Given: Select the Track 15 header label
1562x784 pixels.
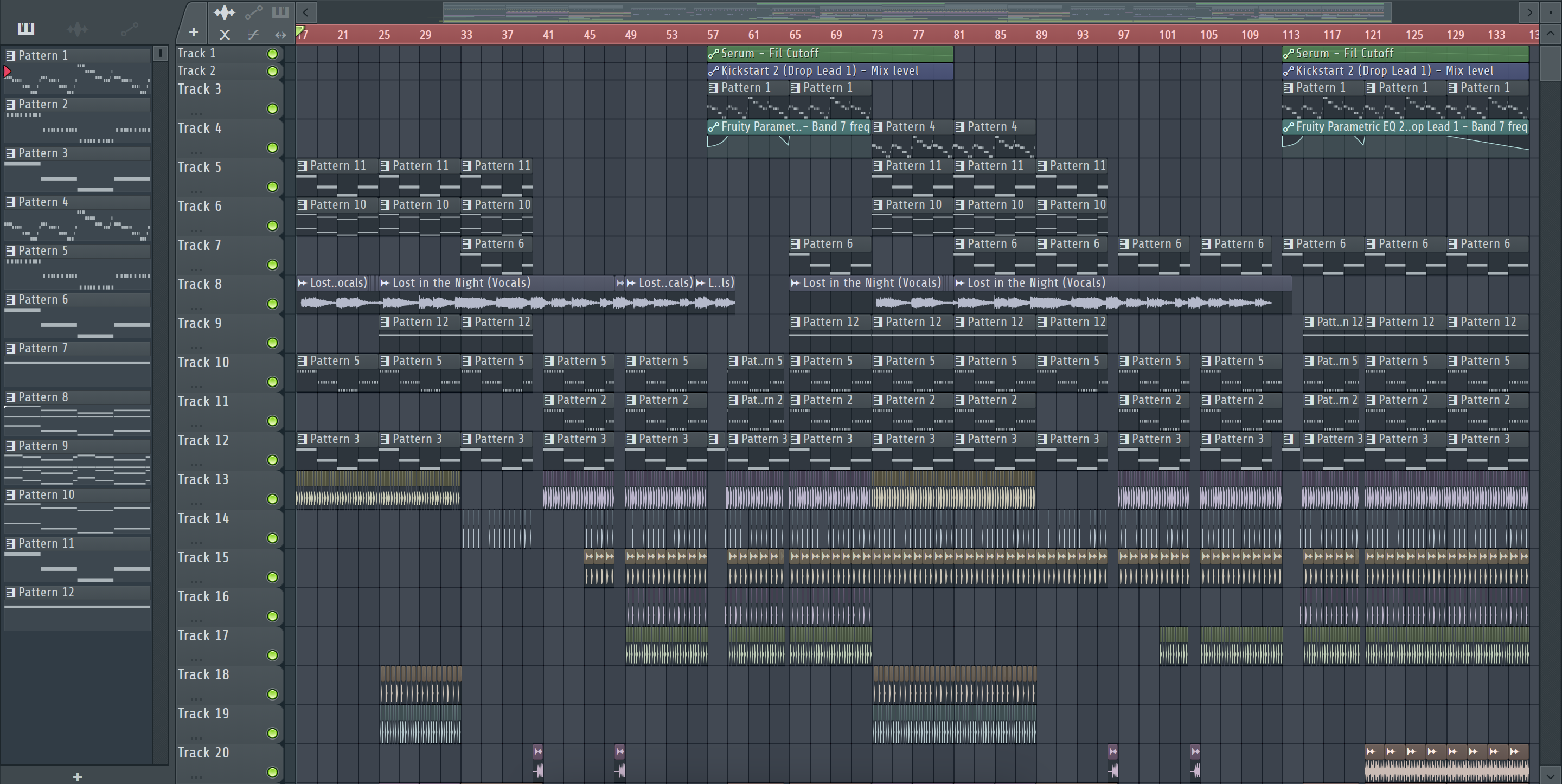Looking at the screenshot, I should [x=203, y=557].
